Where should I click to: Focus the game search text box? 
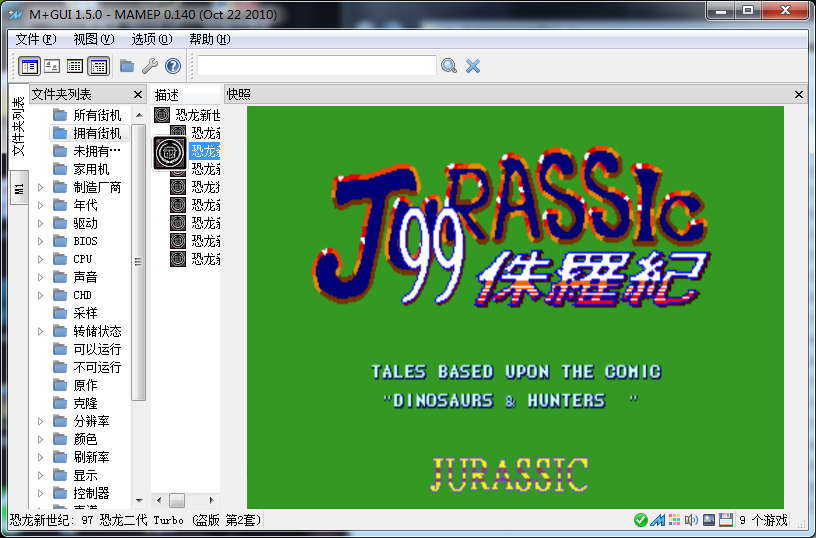tap(316, 66)
